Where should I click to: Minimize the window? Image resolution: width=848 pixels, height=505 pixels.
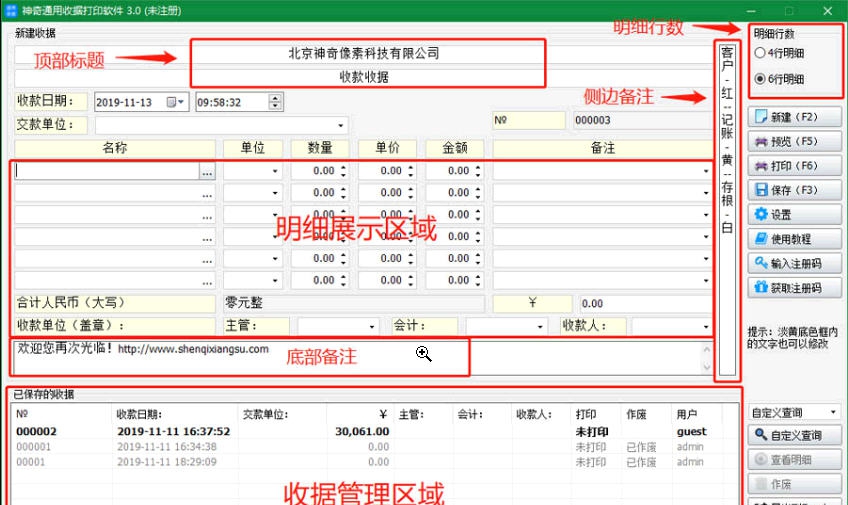click(751, 11)
